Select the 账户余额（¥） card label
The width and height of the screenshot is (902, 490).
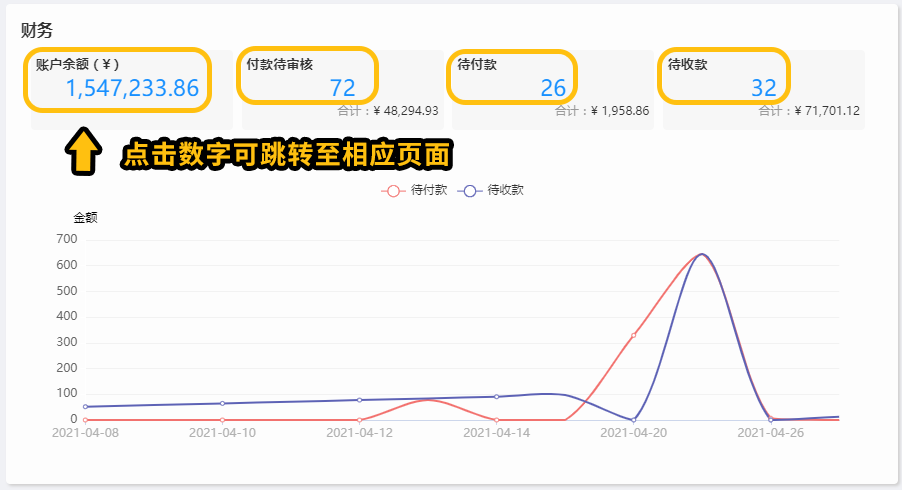pyautogui.click(x=78, y=64)
